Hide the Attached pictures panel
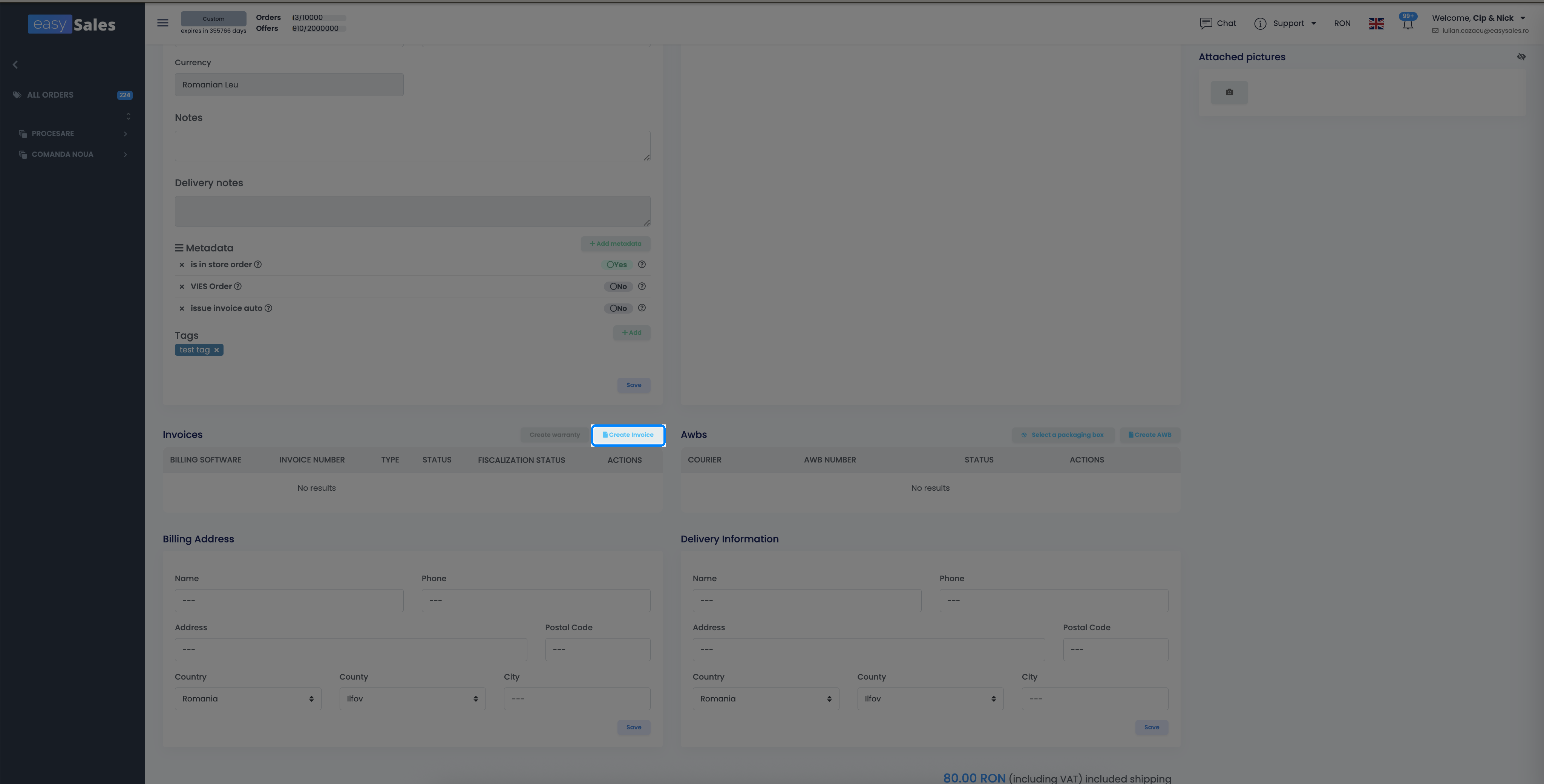The width and height of the screenshot is (1544, 784). tap(1521, 57)
